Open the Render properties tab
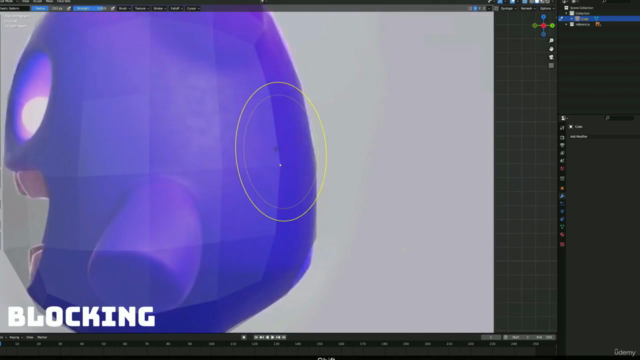Viewport: 640px width, 360px height. click(562, 138)
